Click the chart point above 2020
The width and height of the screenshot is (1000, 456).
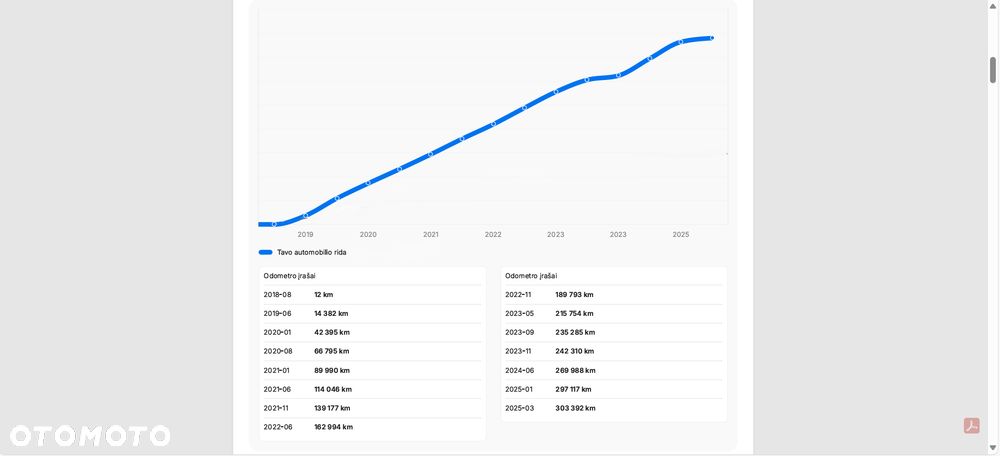click(368, 183)
